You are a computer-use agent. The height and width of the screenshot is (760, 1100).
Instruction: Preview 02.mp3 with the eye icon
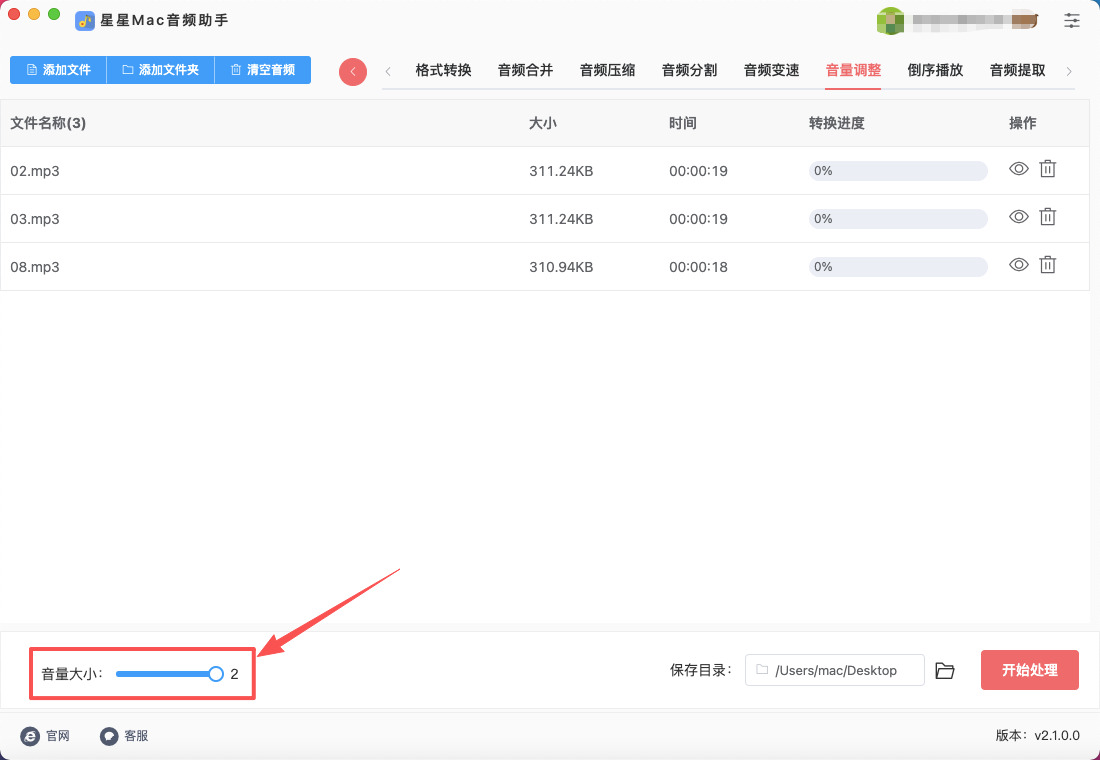1018,169
